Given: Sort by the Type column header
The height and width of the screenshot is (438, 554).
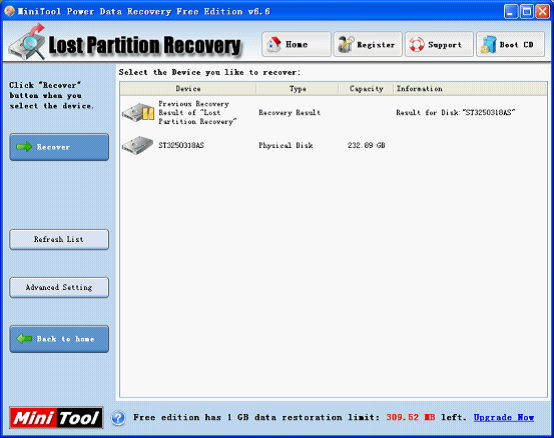Looking at the screenshot, I should coord(297,89).
